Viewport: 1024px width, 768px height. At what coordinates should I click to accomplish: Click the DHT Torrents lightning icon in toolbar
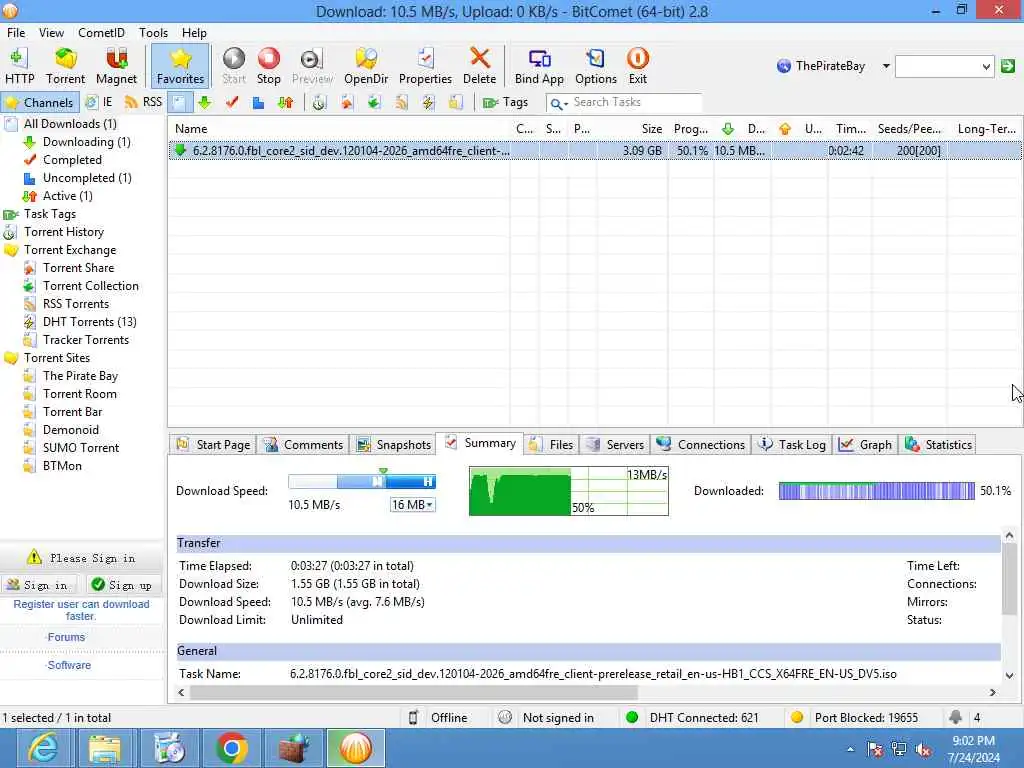(428, 103)
